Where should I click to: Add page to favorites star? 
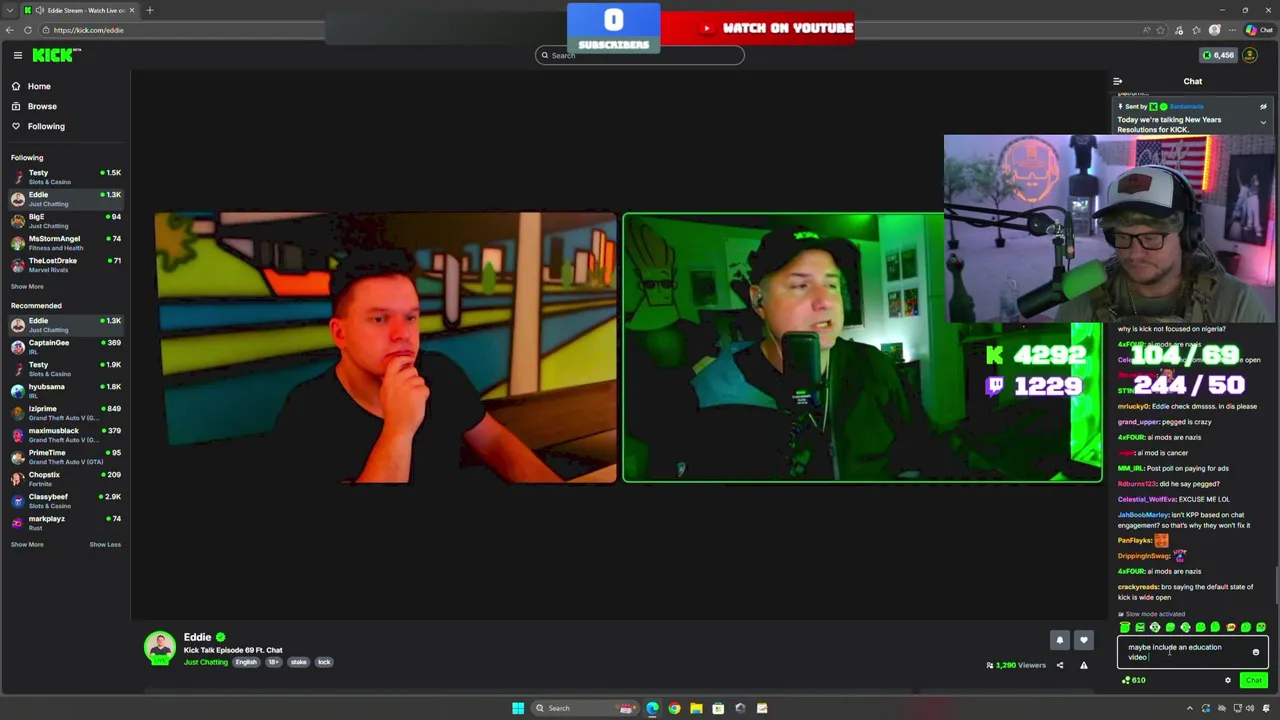pos(1162,30)
